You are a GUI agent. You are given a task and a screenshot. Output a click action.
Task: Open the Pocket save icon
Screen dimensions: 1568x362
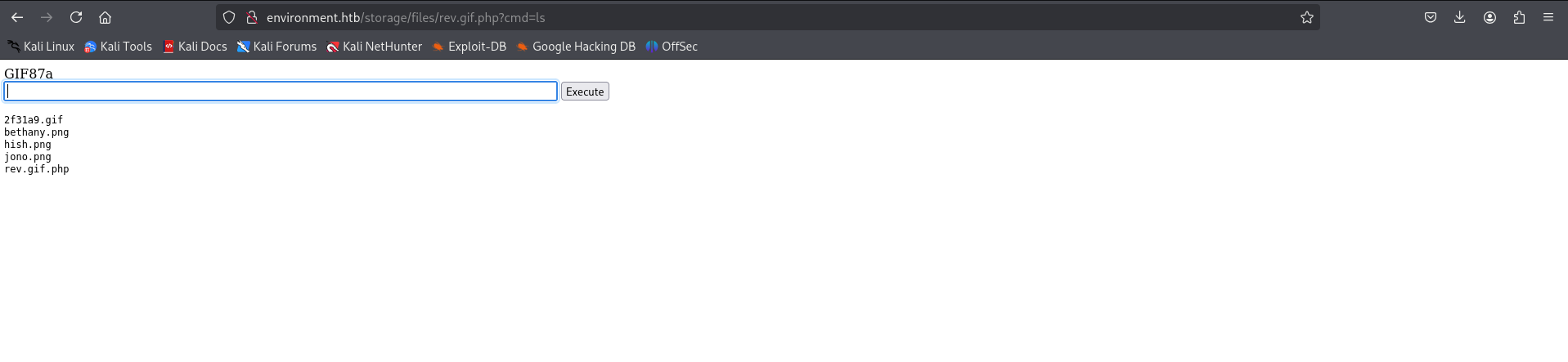(1431, 17)
